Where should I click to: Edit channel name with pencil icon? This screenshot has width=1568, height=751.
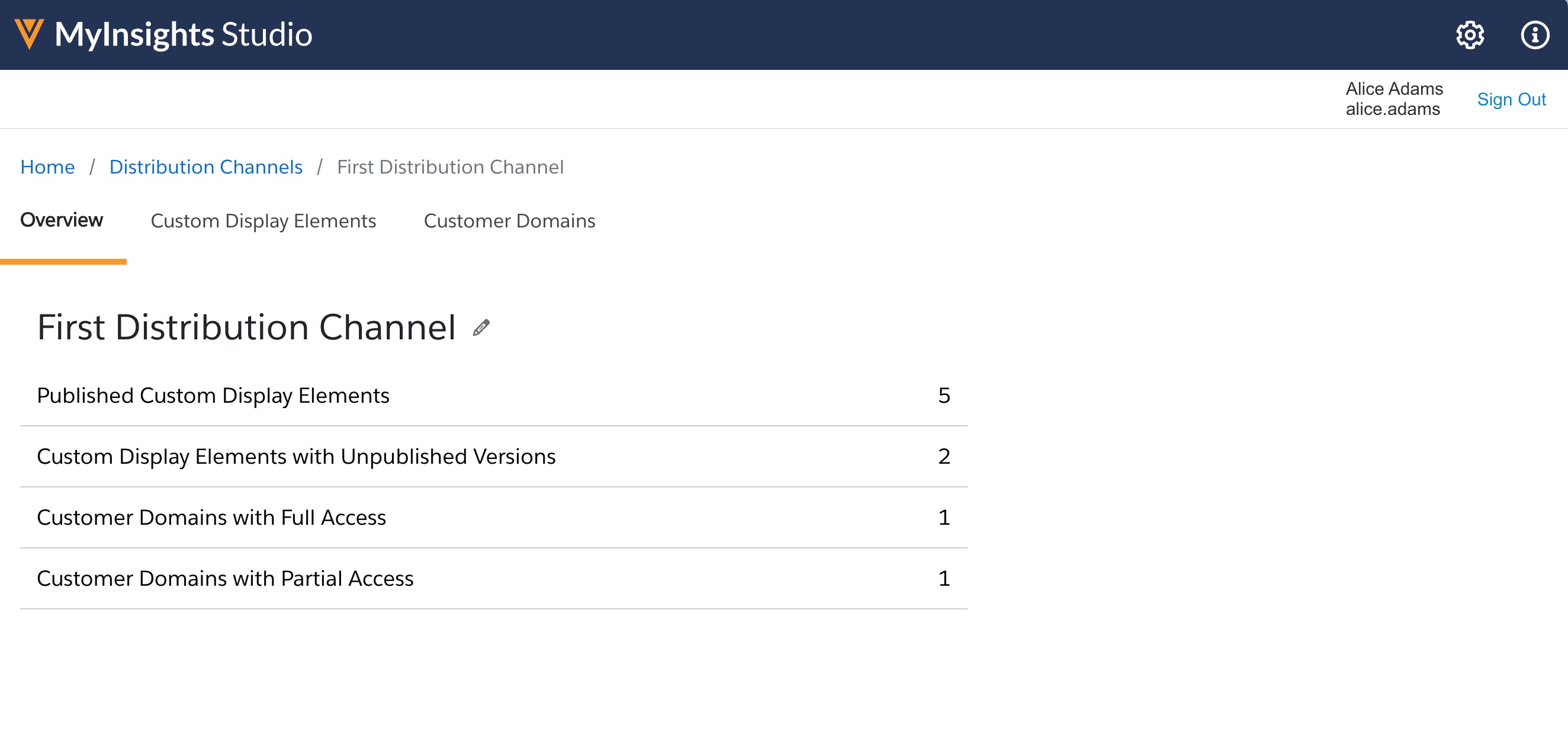click(481, 328)
